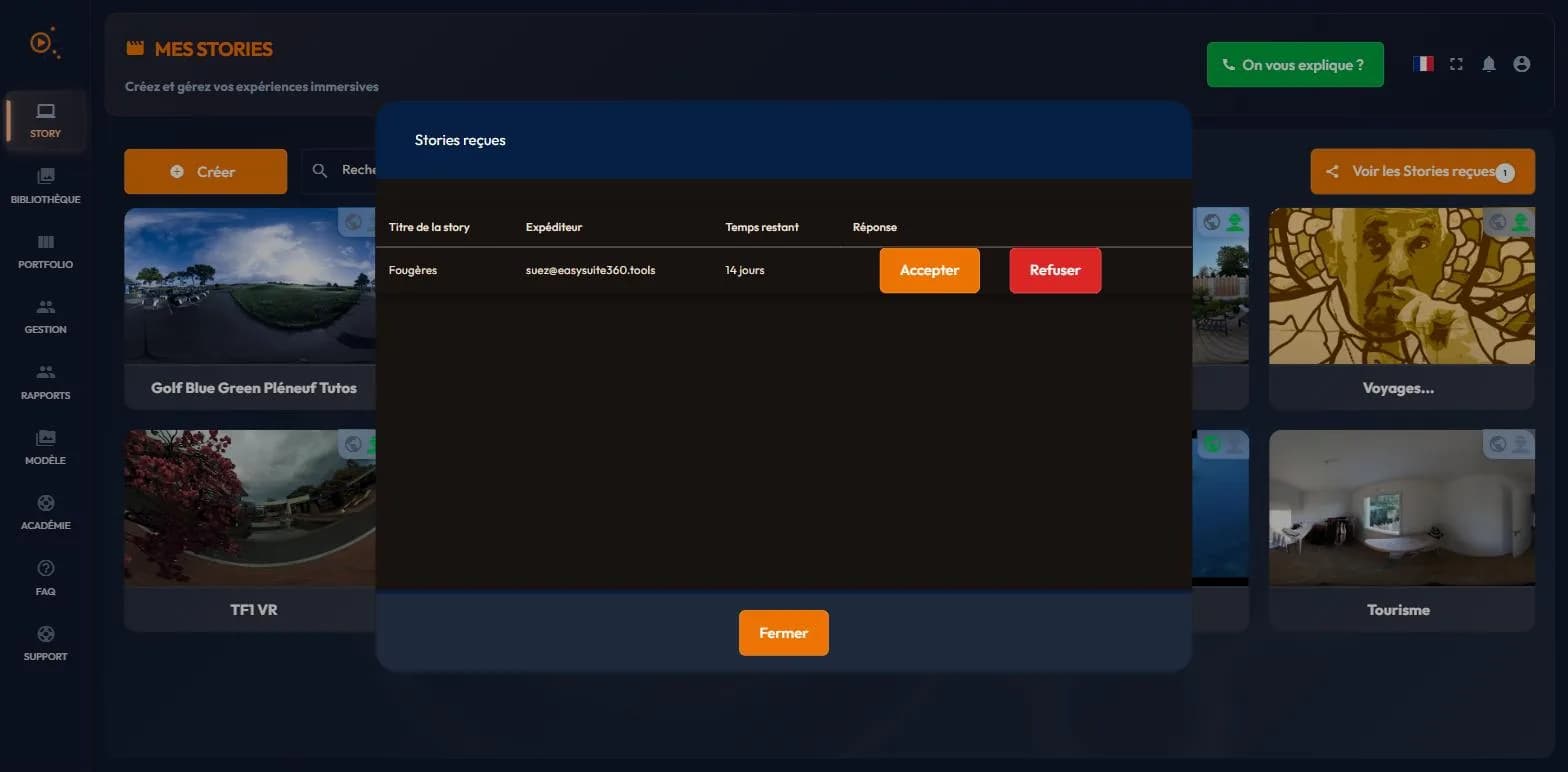The image size is (1568, 772).
Task: Click the TF1 VR card title
Action: [253, 609]
